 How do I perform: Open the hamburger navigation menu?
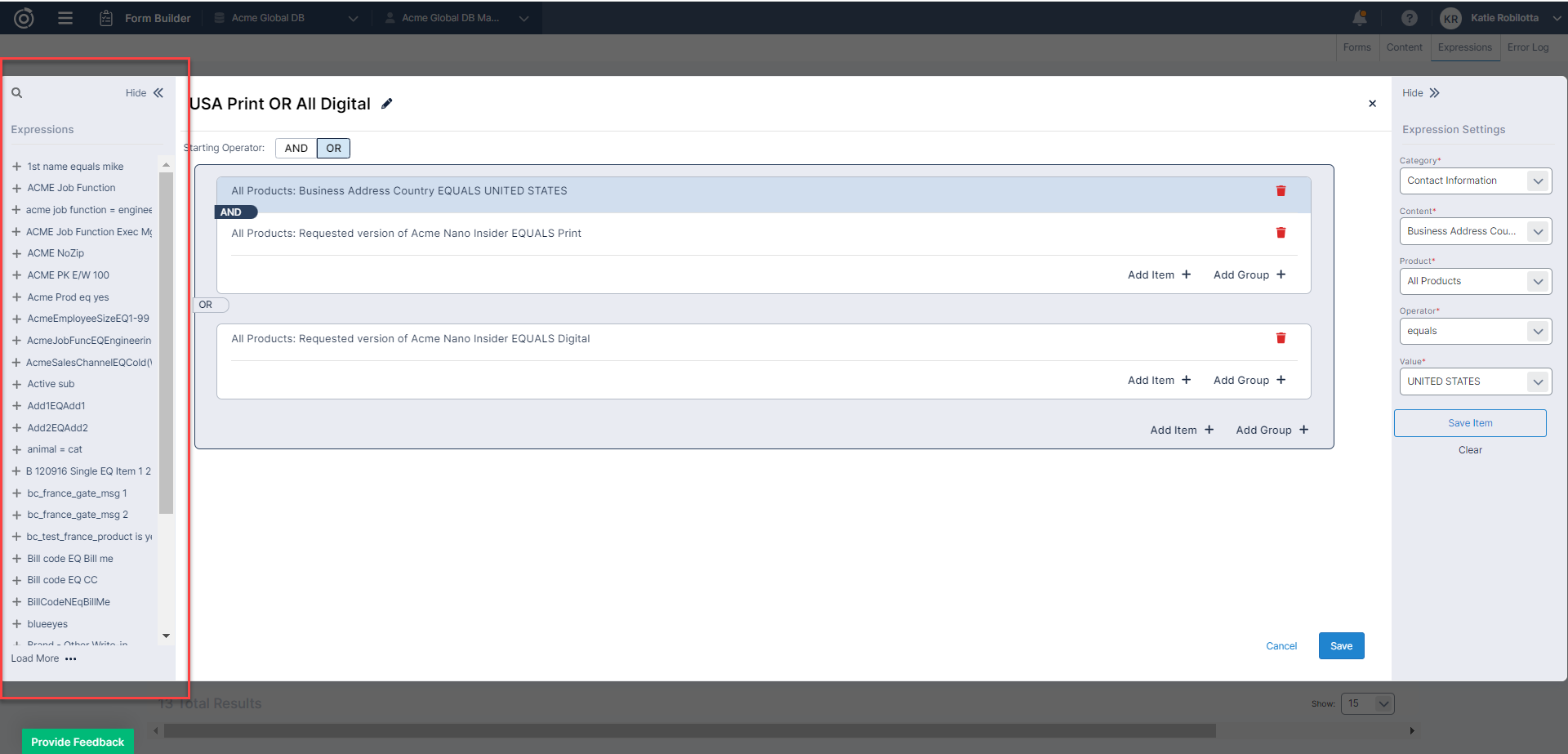(65, 18)
